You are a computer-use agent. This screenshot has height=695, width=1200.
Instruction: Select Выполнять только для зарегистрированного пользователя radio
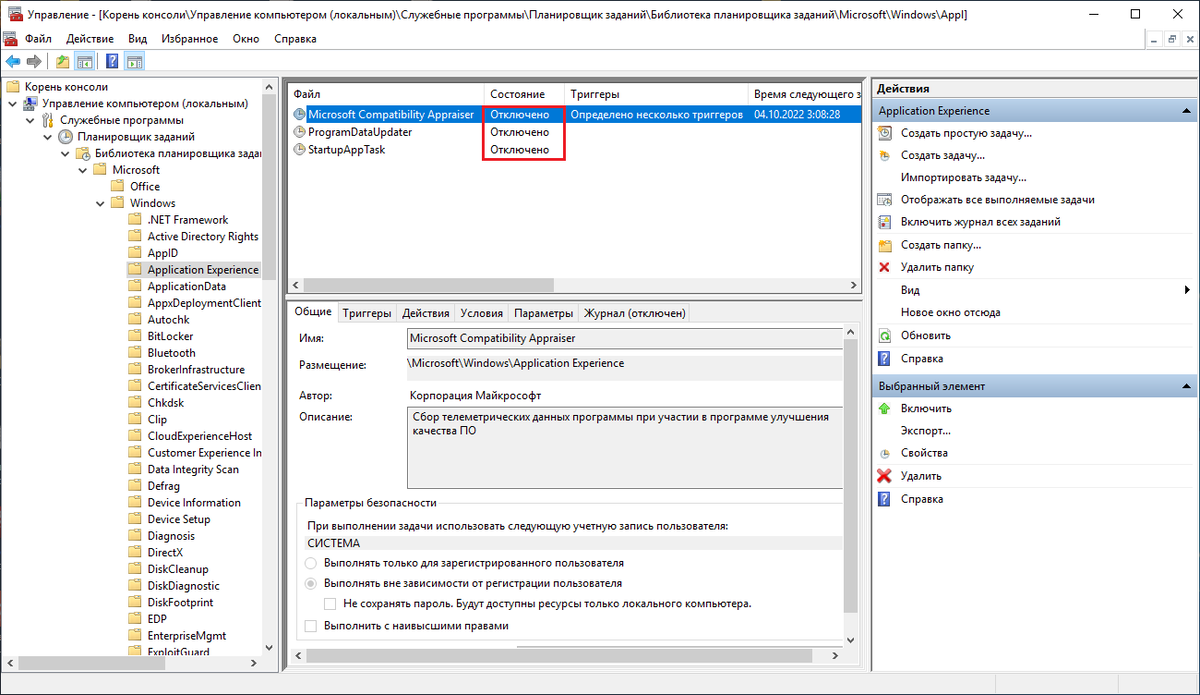[x=311, y=563]
